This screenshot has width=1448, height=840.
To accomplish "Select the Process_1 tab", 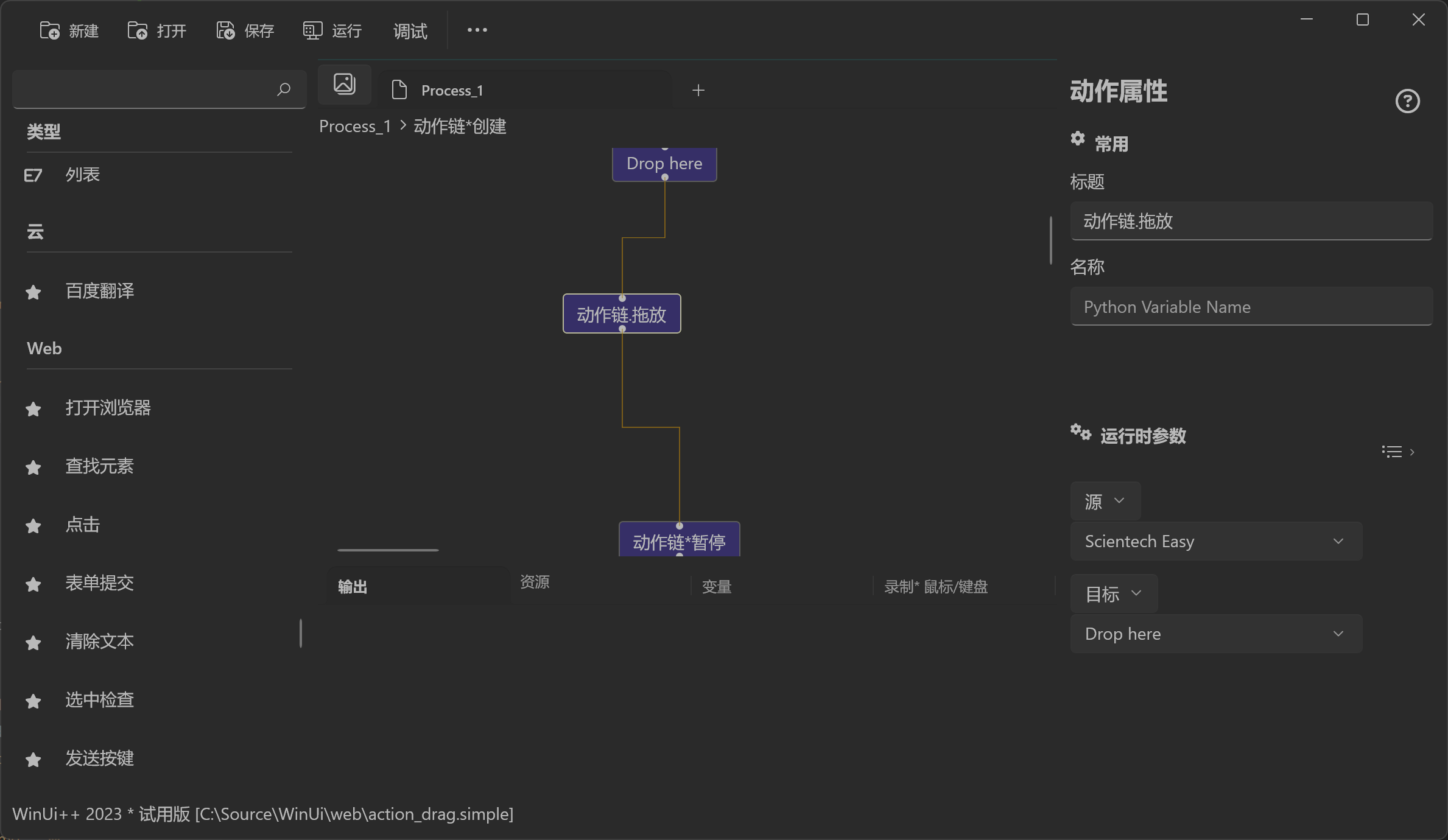I will [450, 90].
